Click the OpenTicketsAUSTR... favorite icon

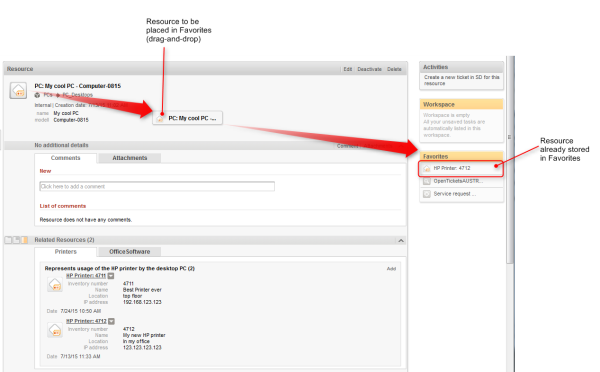427,181
